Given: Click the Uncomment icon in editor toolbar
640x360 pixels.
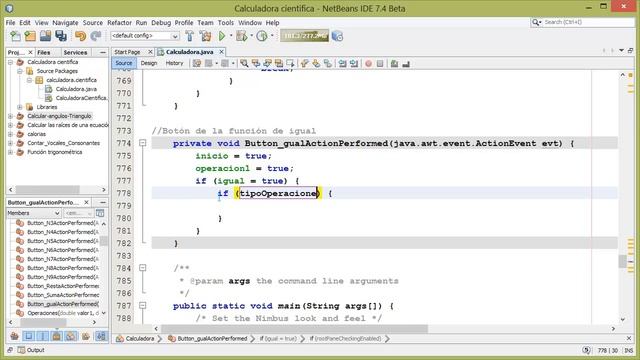Looking at the screenshot, I should pos(406,63).
